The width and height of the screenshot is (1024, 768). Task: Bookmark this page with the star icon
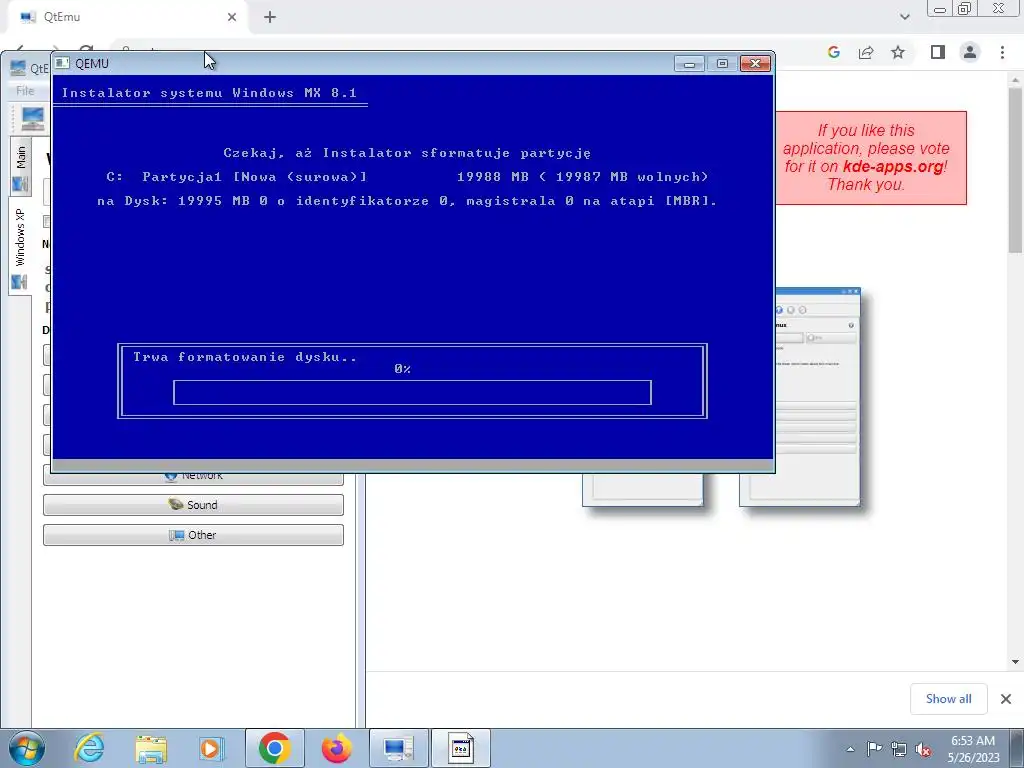click(898, 52)
